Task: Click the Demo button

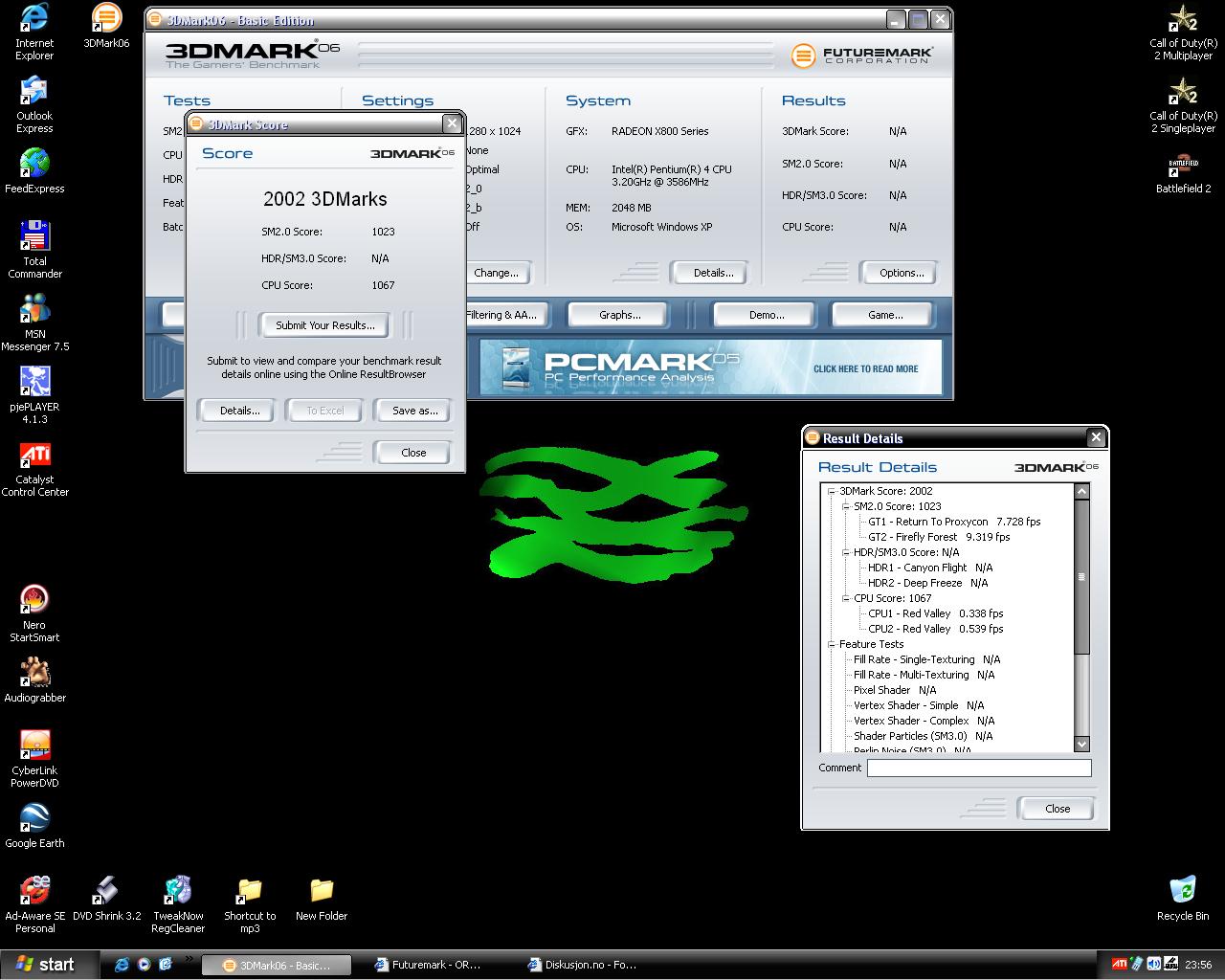Action: coord(766,315)
